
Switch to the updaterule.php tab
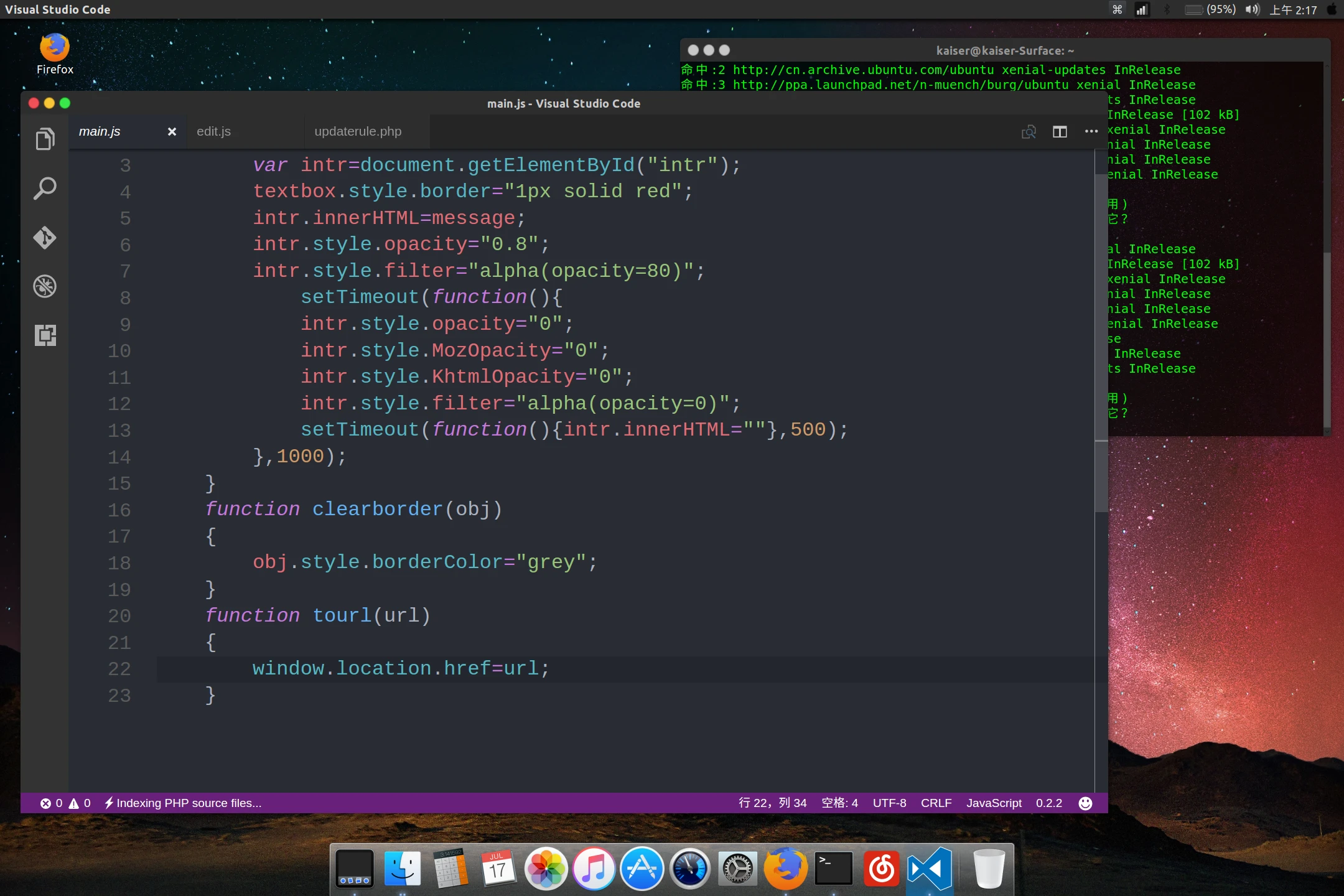click(x=358, y=131)
